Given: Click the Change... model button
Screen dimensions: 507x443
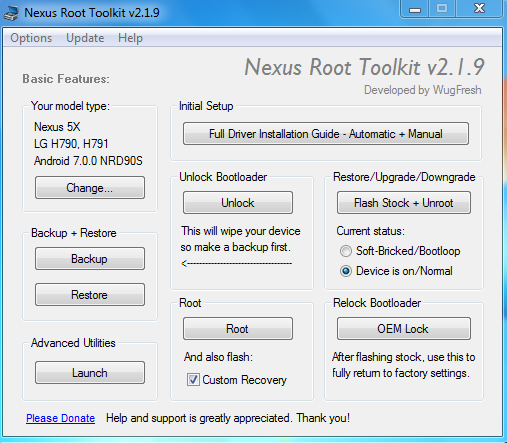Looking at the screenshot, I should point(90,188).
